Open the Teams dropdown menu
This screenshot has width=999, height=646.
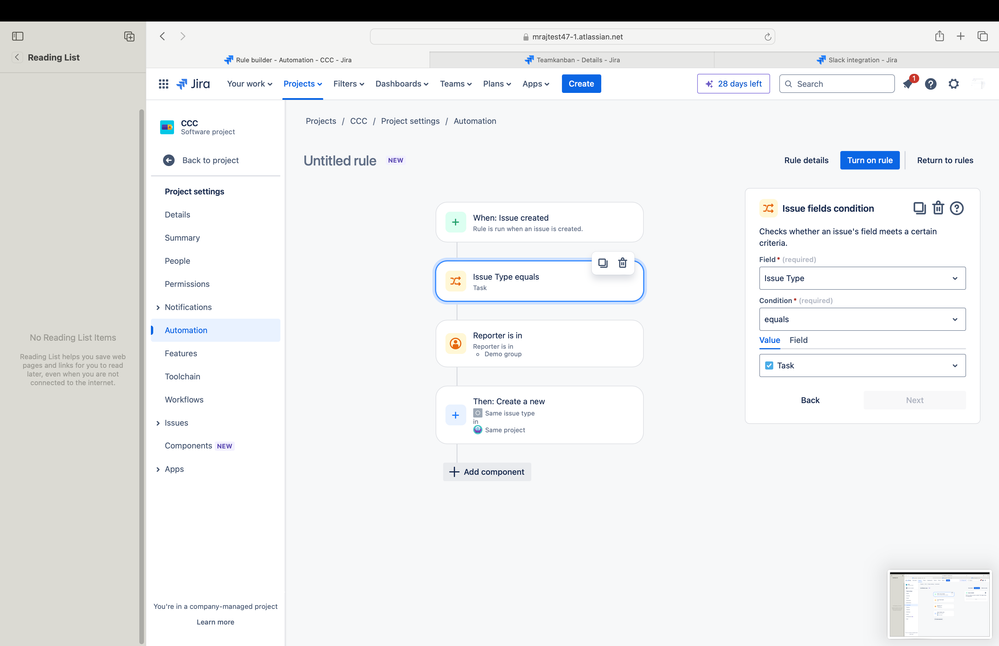pos(456,83)
